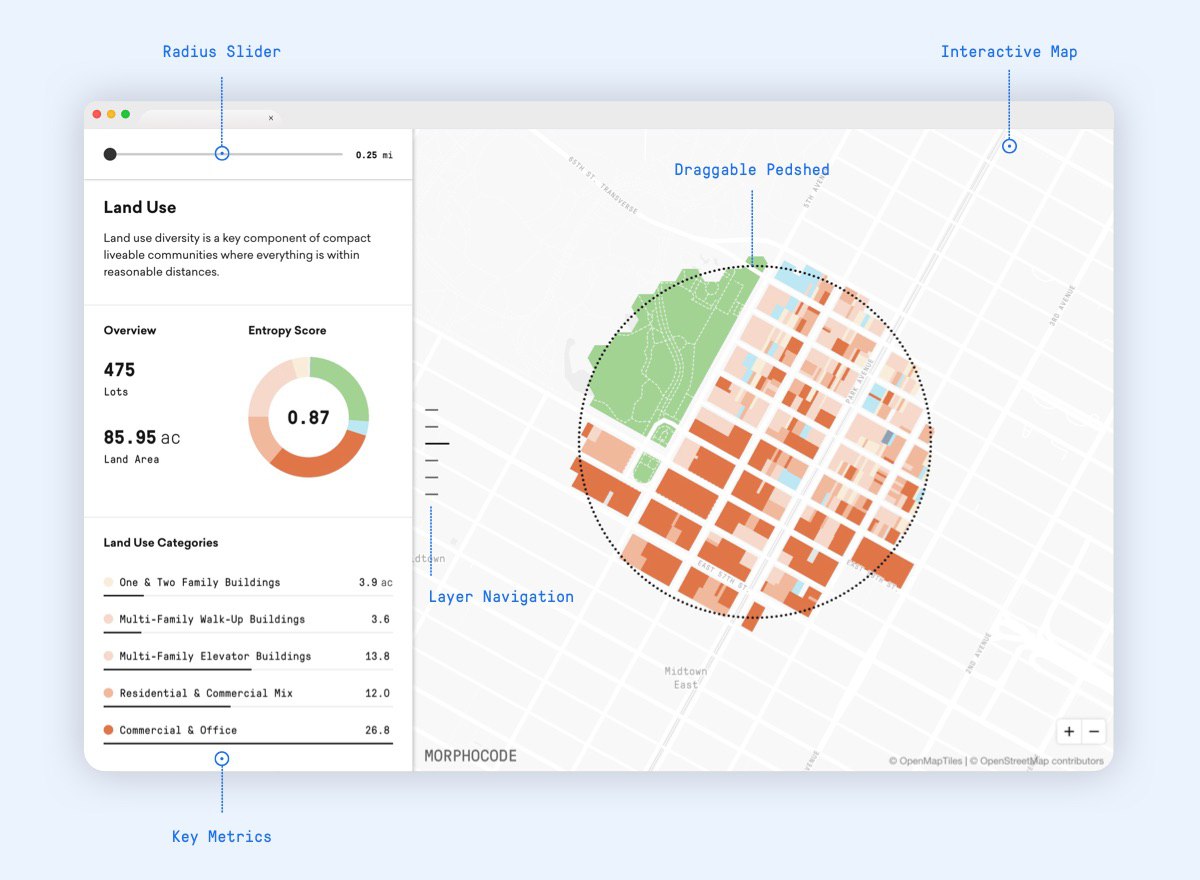Select the second layer navigation dash
This screenshot has height=880, width=1200.
(432, 426)
